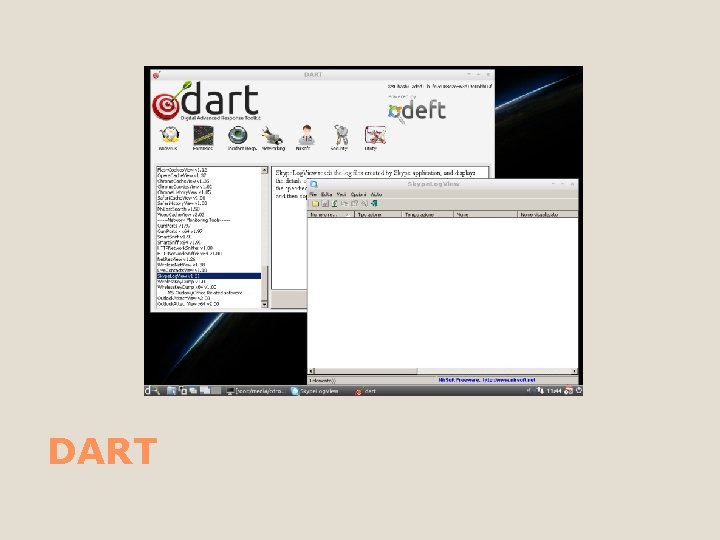
Task: Select ChromeCacheView in DART tool list
Action: point(184,181)
